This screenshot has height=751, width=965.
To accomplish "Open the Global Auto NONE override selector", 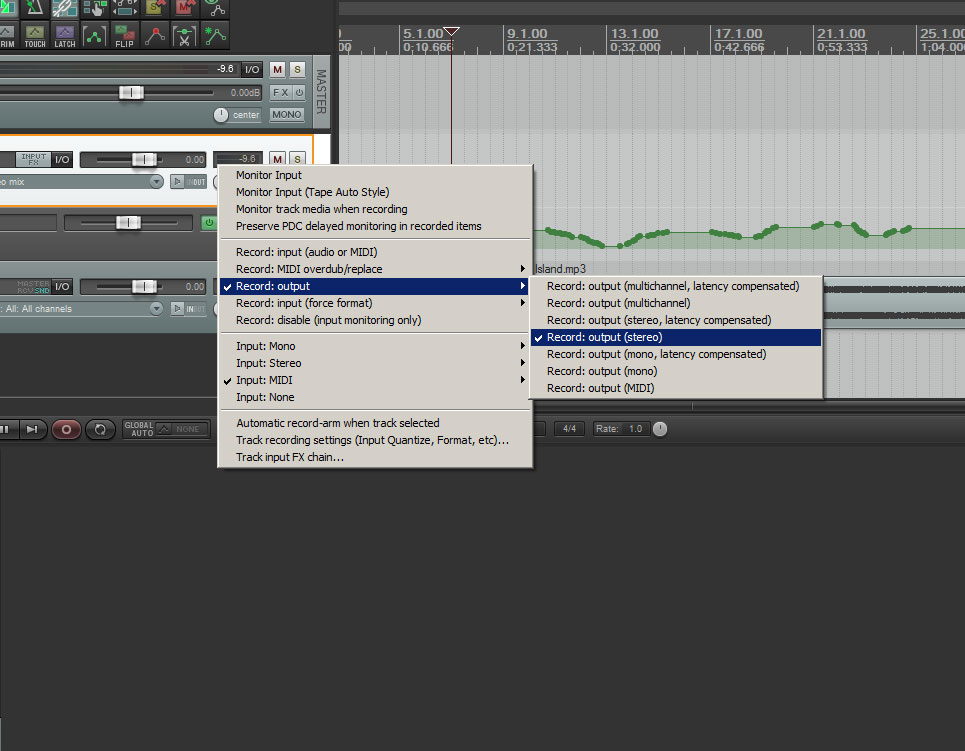I will (x=182, y=429).
